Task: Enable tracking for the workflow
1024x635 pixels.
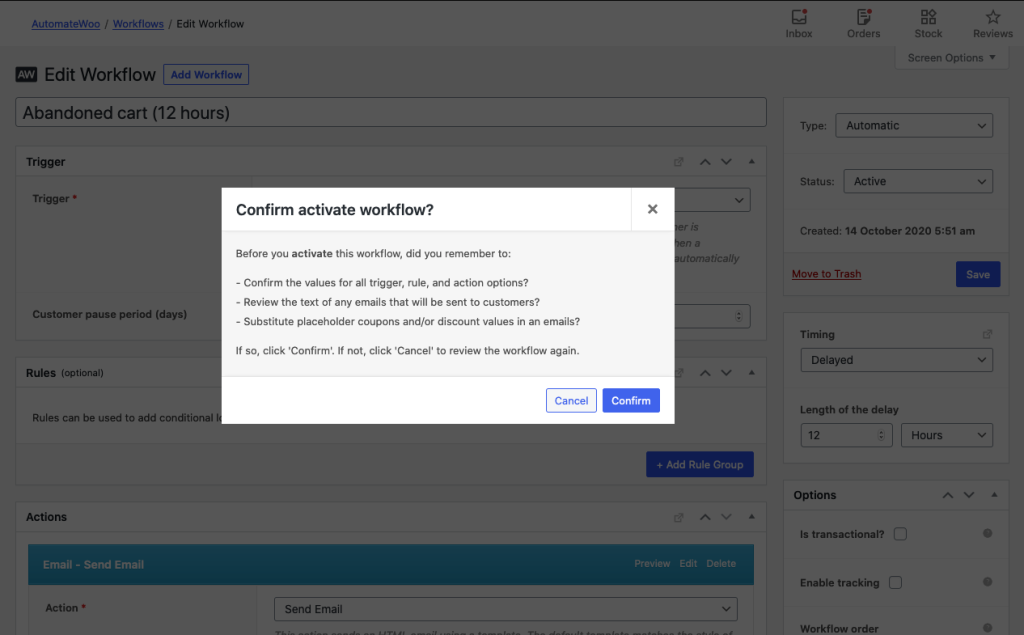Action: tap(895, 582)
